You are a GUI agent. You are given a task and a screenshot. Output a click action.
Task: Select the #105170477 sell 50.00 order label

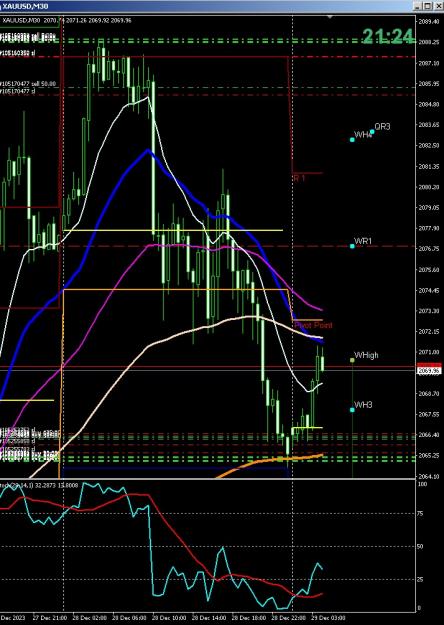(x=28, y=84)
